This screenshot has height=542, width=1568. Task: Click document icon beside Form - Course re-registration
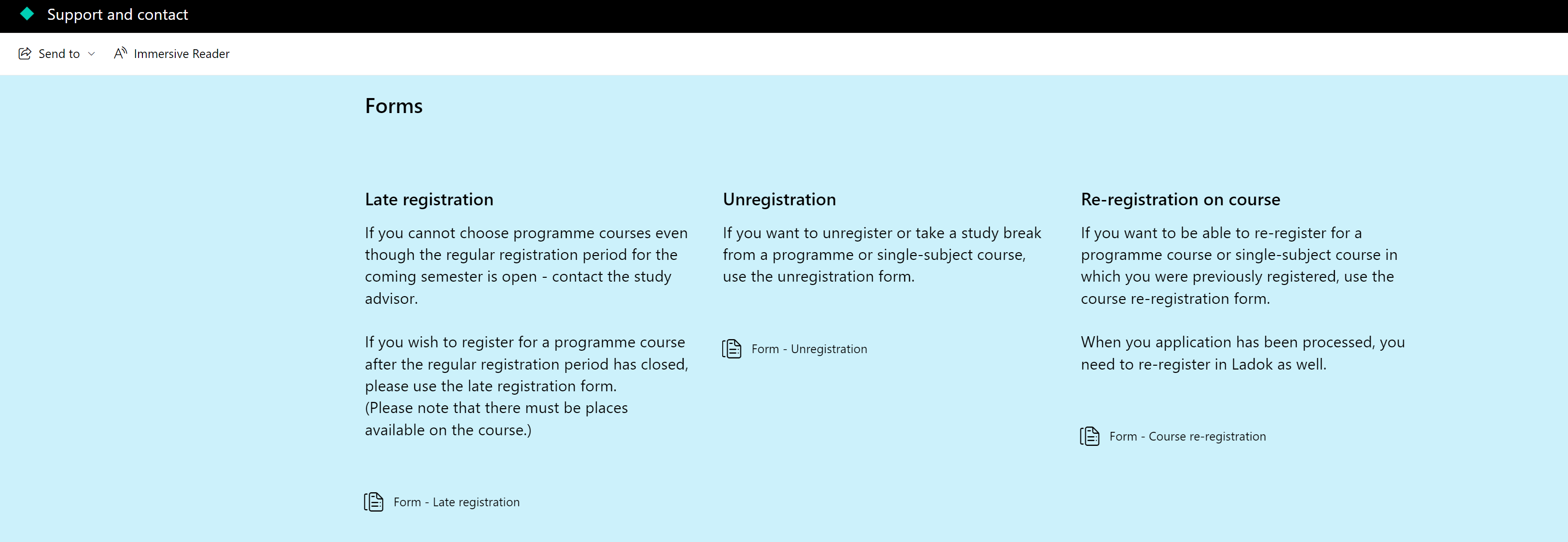[1090, 436]
